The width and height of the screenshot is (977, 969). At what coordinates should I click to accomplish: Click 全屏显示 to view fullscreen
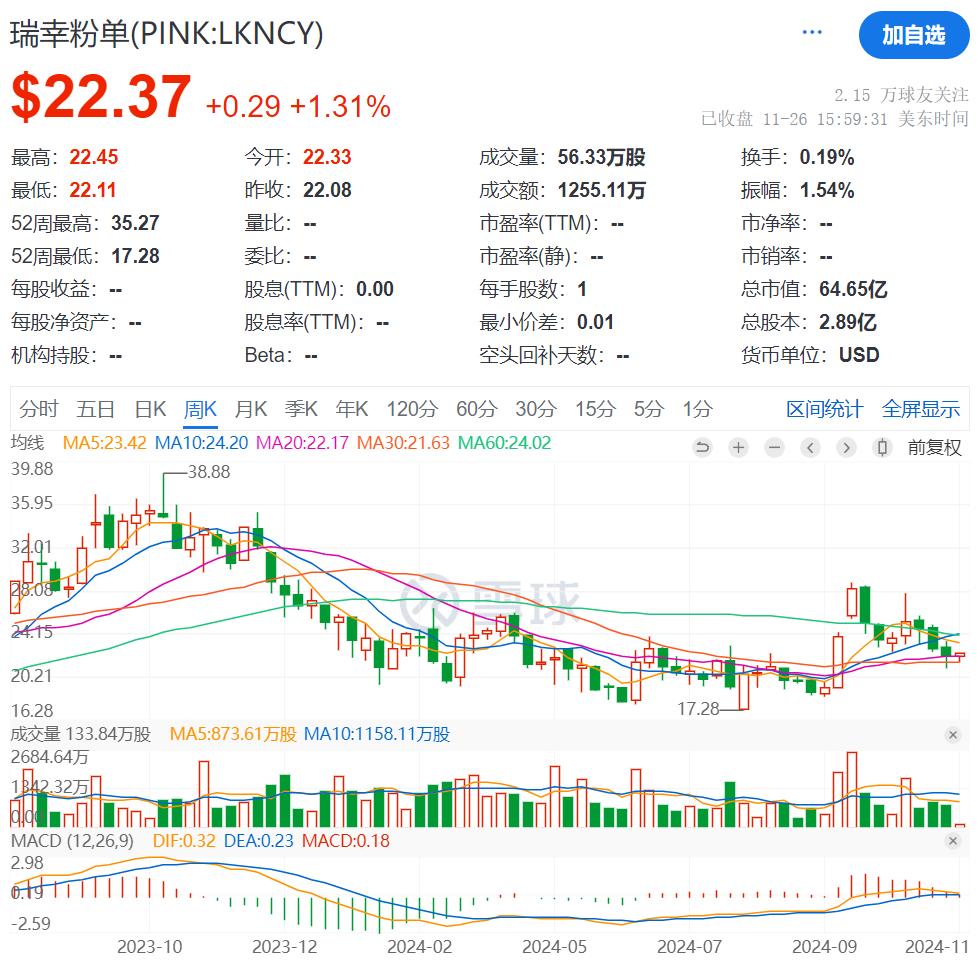(x=920, y=409)
